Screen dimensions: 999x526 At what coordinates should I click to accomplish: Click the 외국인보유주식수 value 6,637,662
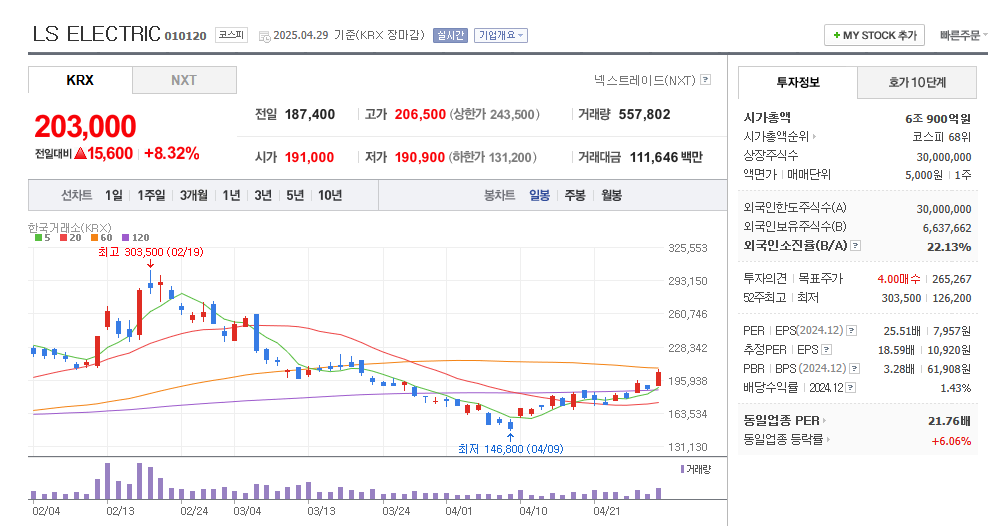click(x=947, y=228)
